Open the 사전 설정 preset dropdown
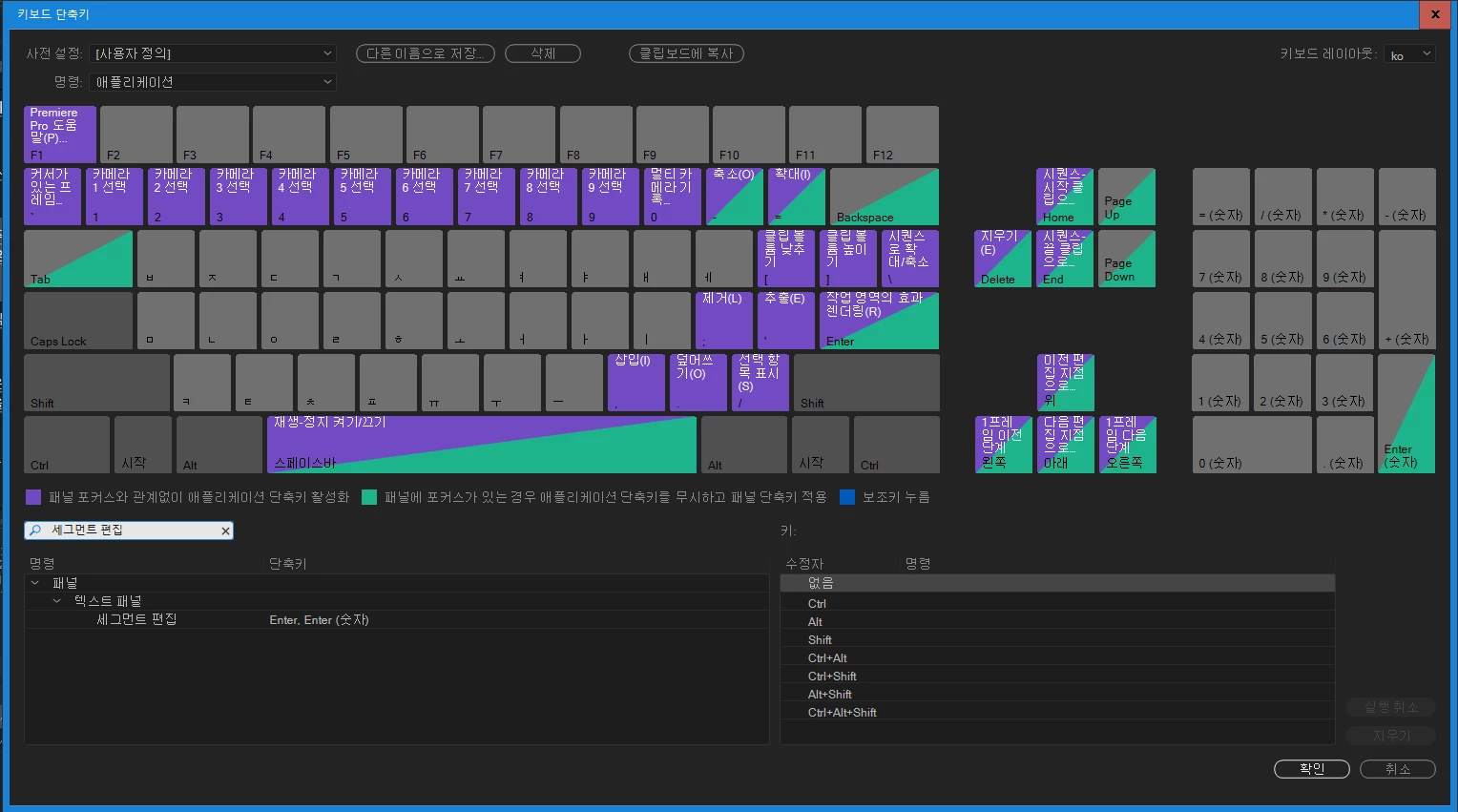Viewport: 1458px width, 812px height. tap(213, 53)
